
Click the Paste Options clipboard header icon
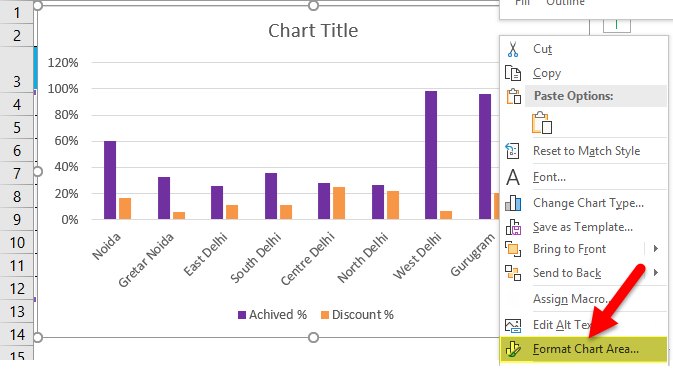click(x=514, y=97)
